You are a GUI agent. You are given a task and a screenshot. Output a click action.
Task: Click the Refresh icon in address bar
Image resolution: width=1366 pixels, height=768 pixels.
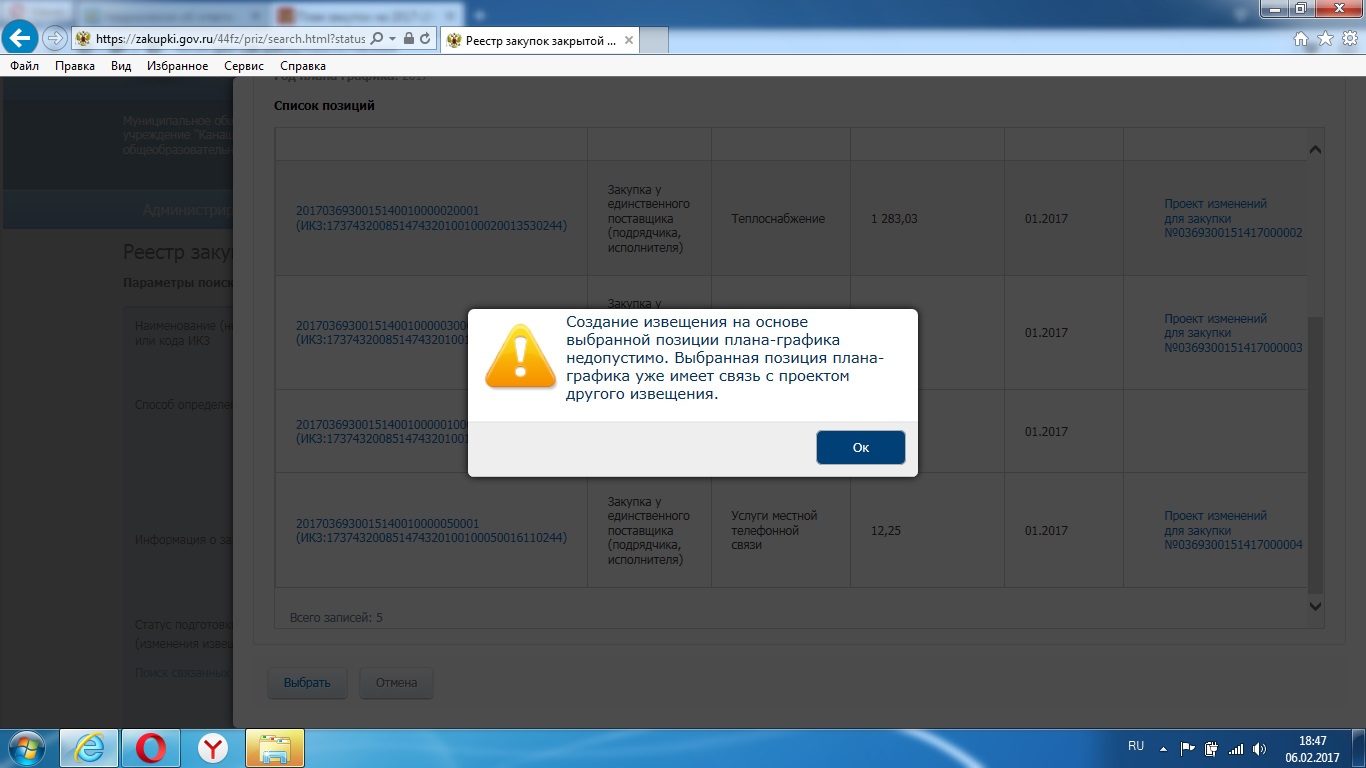tap(426, 39)
